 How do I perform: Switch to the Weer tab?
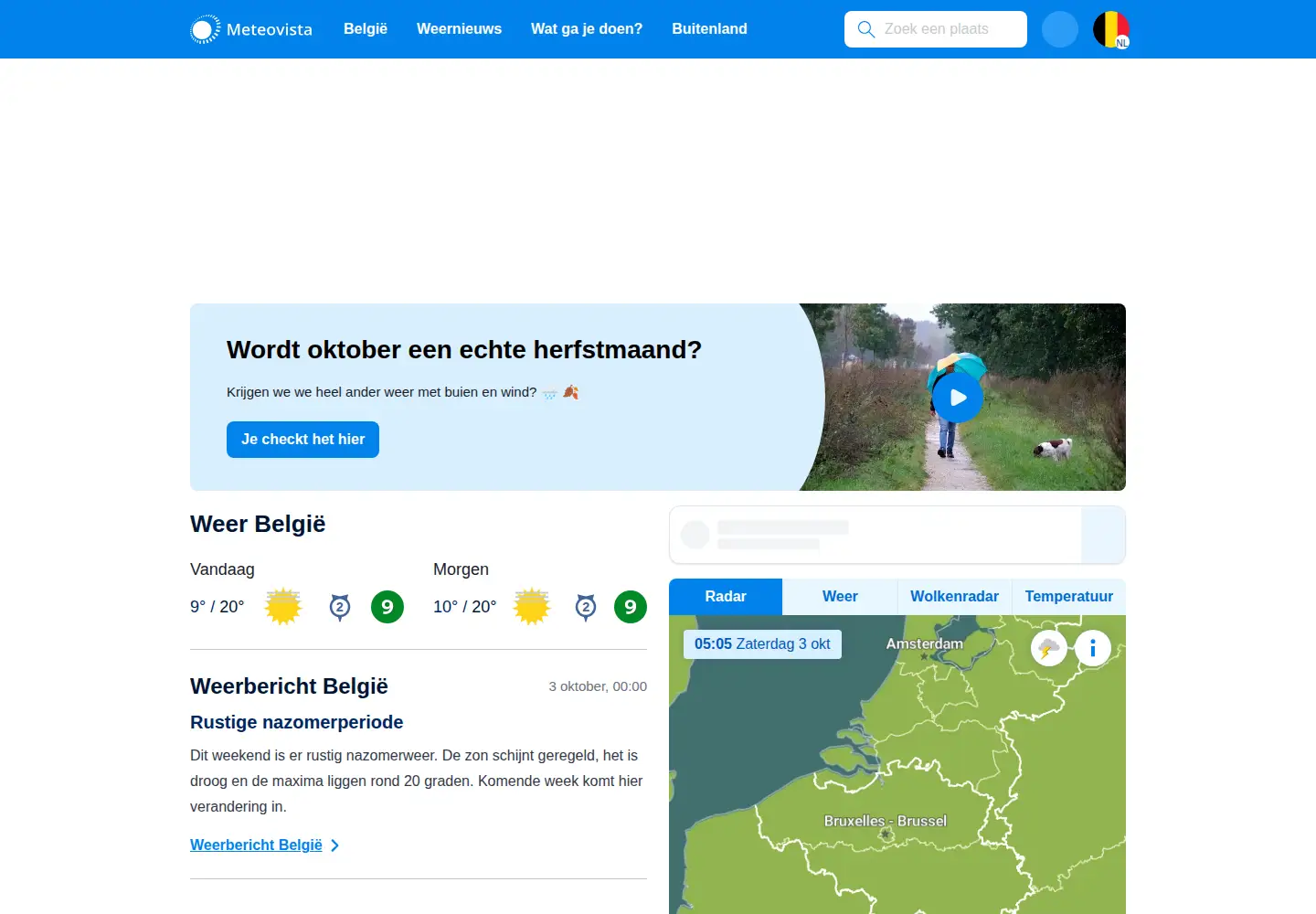pos(840,597)
